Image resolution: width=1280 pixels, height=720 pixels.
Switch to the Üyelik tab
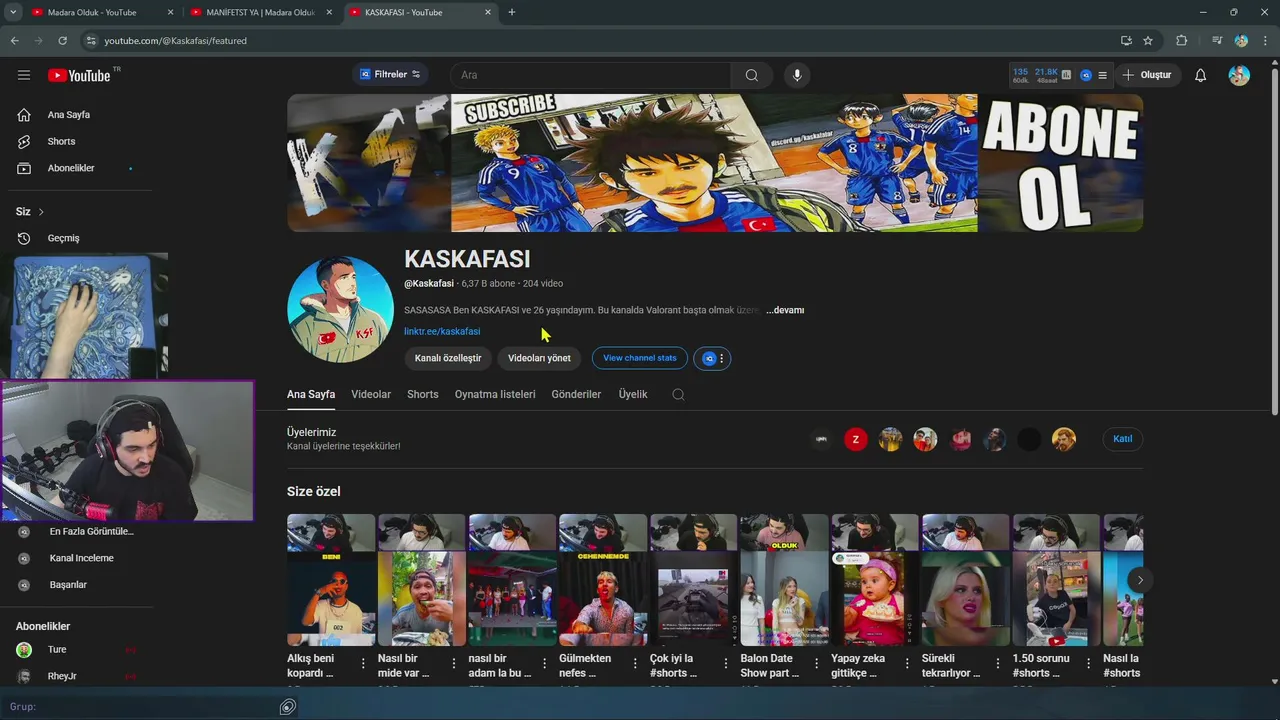pyautogui.click(x=633, y=394)
